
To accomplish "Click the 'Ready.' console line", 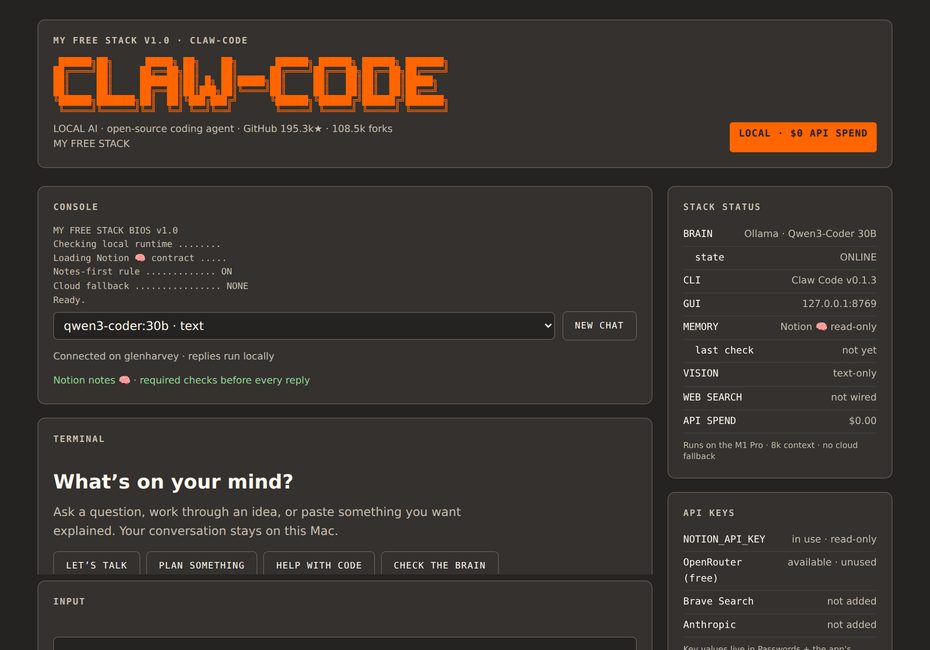I will [69, 300].
